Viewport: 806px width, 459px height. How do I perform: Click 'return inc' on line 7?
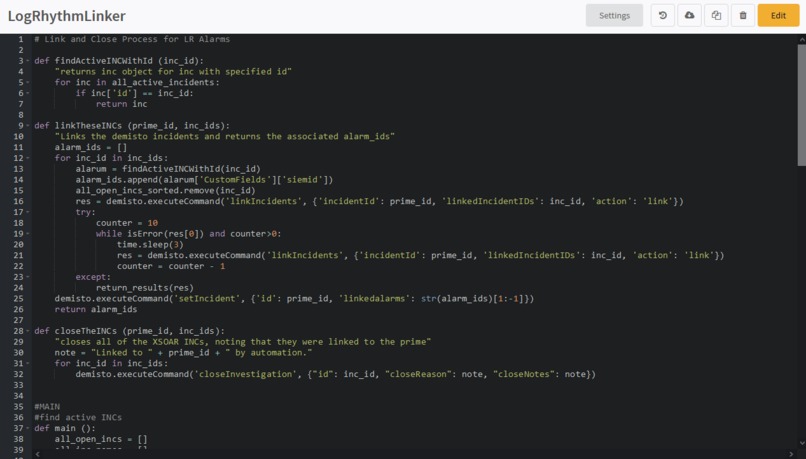pos(122,104)
